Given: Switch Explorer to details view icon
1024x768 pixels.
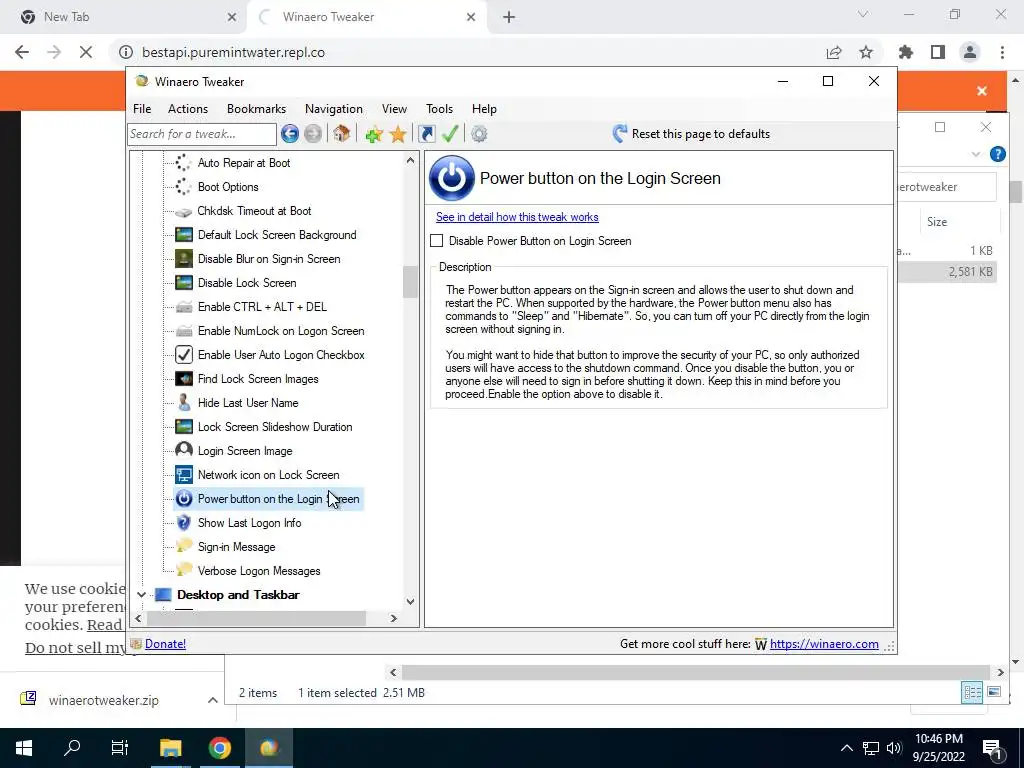Looking at the screenshot, I should click(x=972, y=692).
